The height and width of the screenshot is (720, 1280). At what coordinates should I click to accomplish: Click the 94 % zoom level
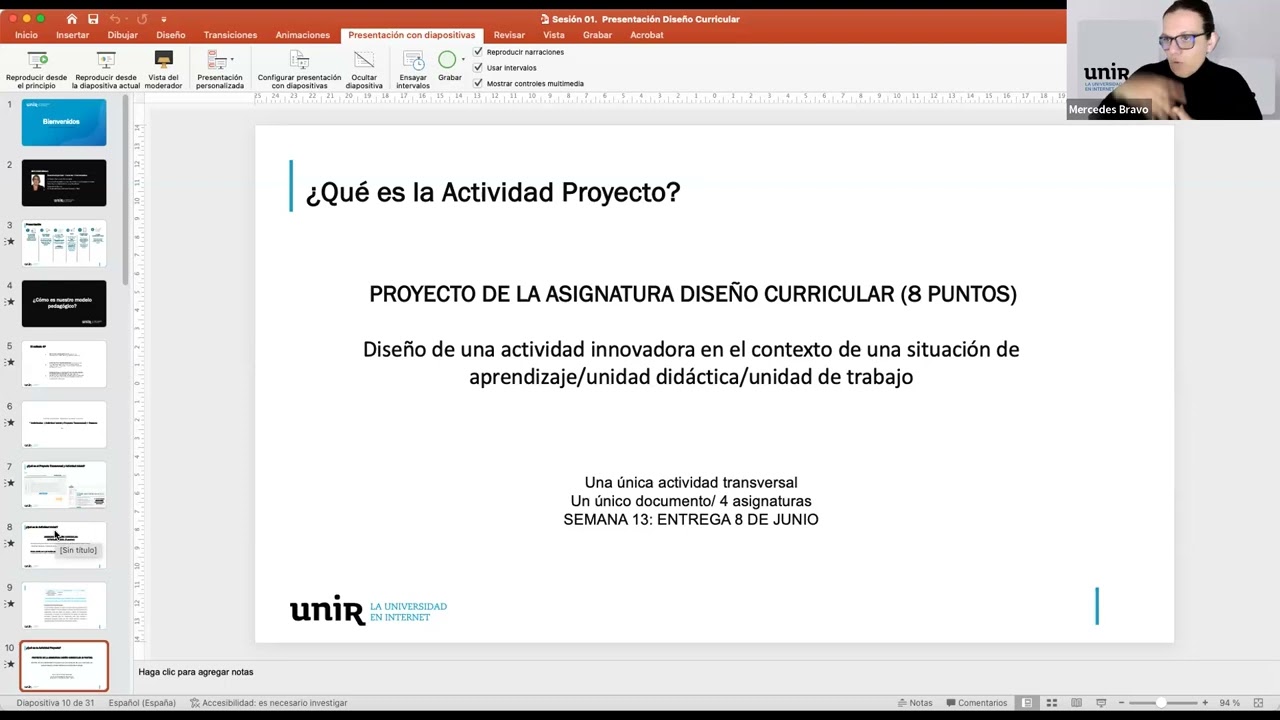1230,703
